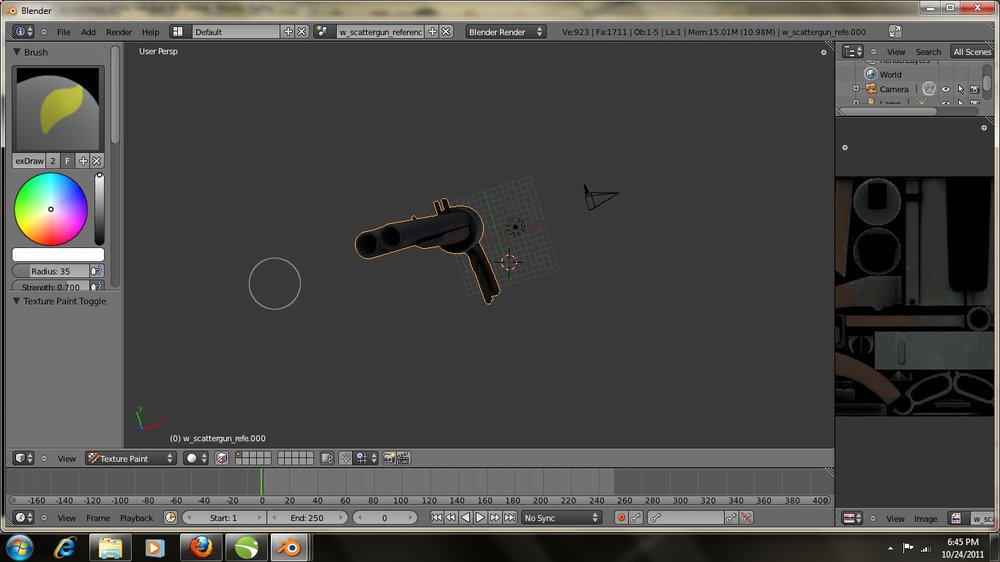The height and width of the screenshot is (562, 1000).
Task: Open the Timeline Playback menu
Action: click(136, 518)
